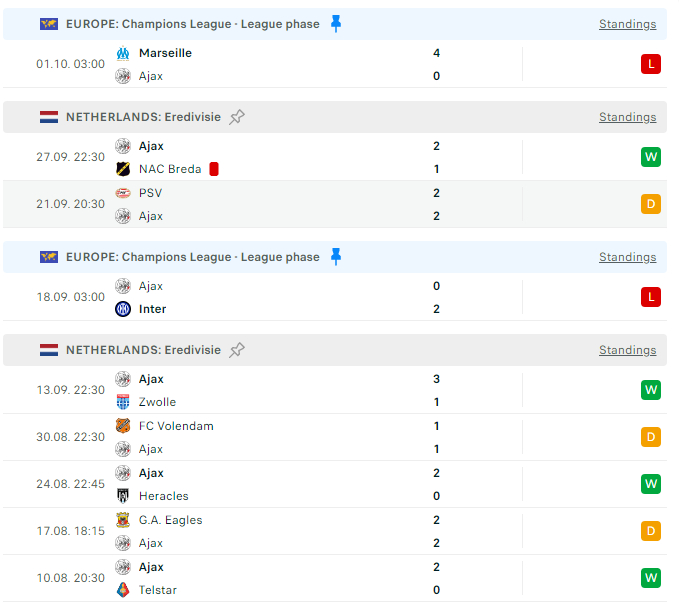Click the Heracles team logo
The image size is (679, 605).
point(123,496)
